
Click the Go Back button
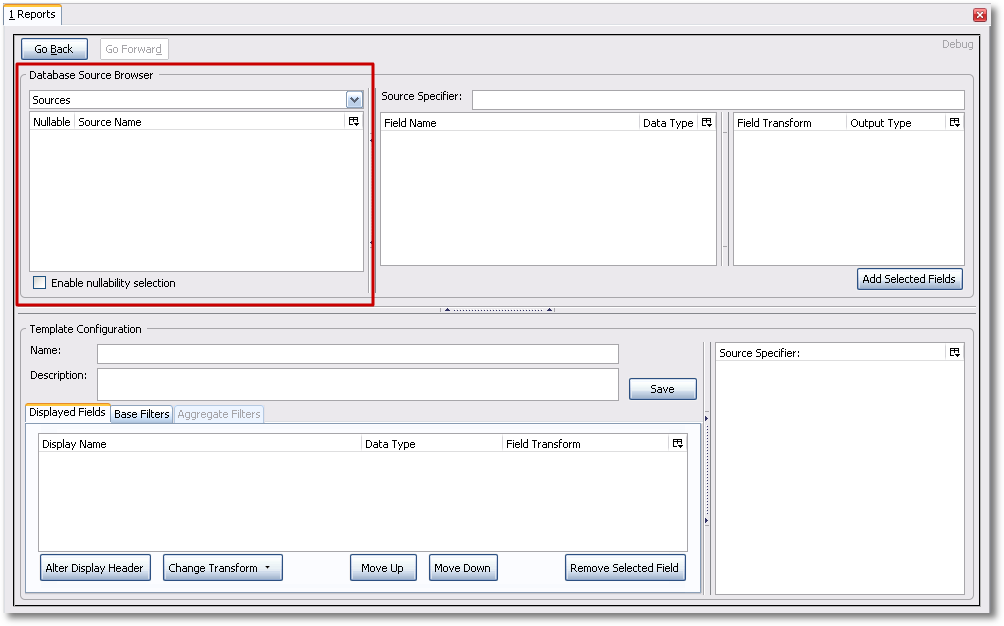[54, 49]
